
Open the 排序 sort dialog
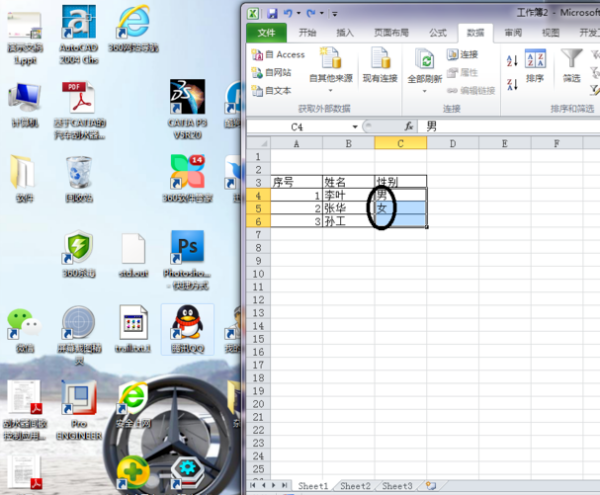click(535, 66)
